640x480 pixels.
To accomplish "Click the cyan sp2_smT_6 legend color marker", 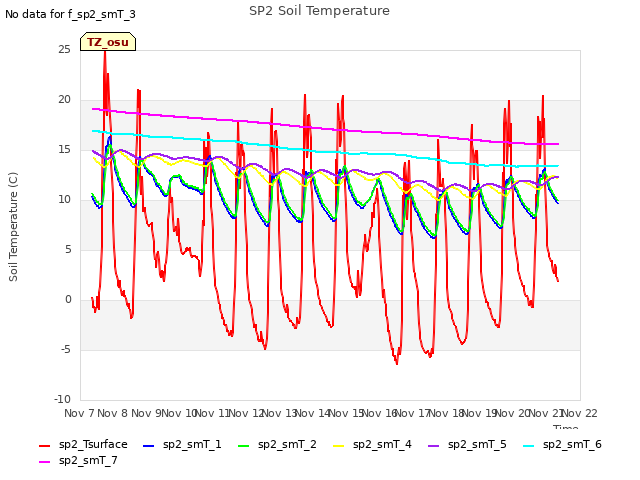I will click(529, 446).
